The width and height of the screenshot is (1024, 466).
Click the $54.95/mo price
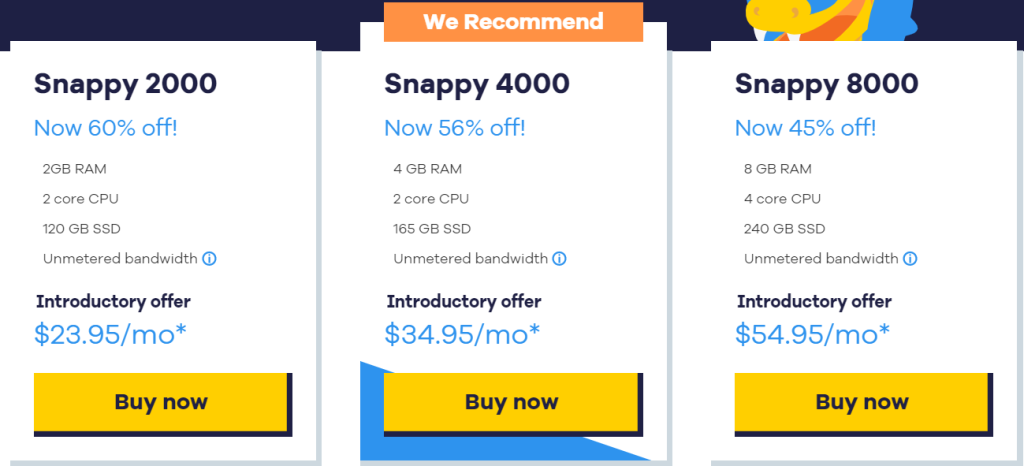812,334
